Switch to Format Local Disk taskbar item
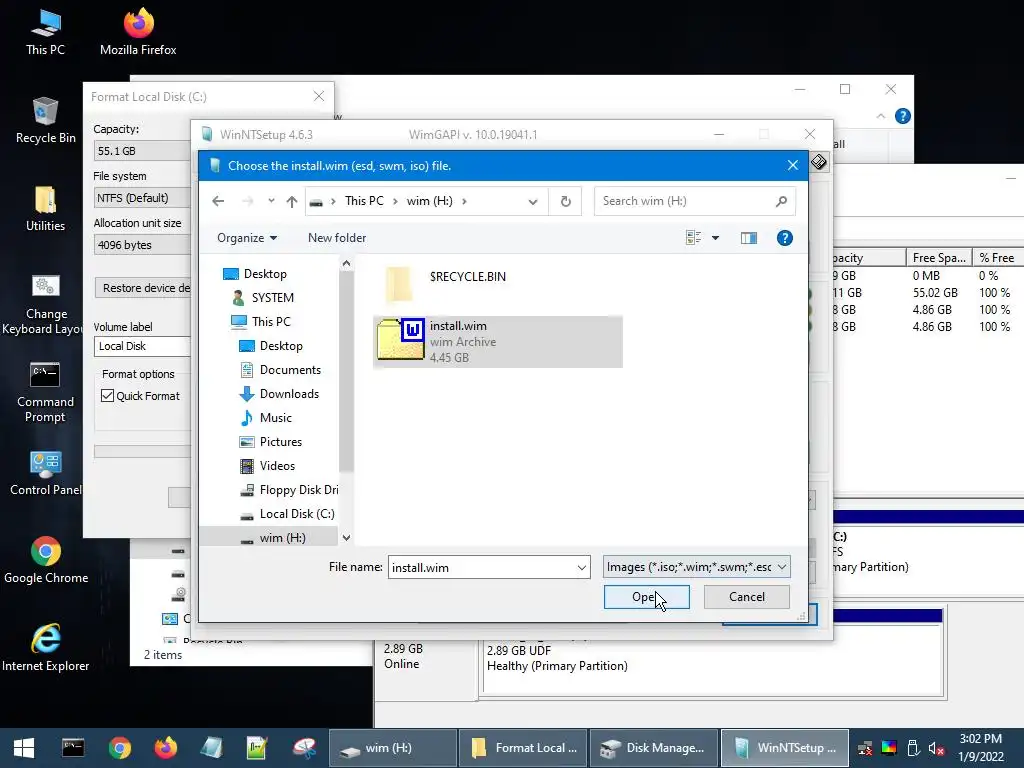The height and width of the screenshot is (768, 1024). click(523, 748)
